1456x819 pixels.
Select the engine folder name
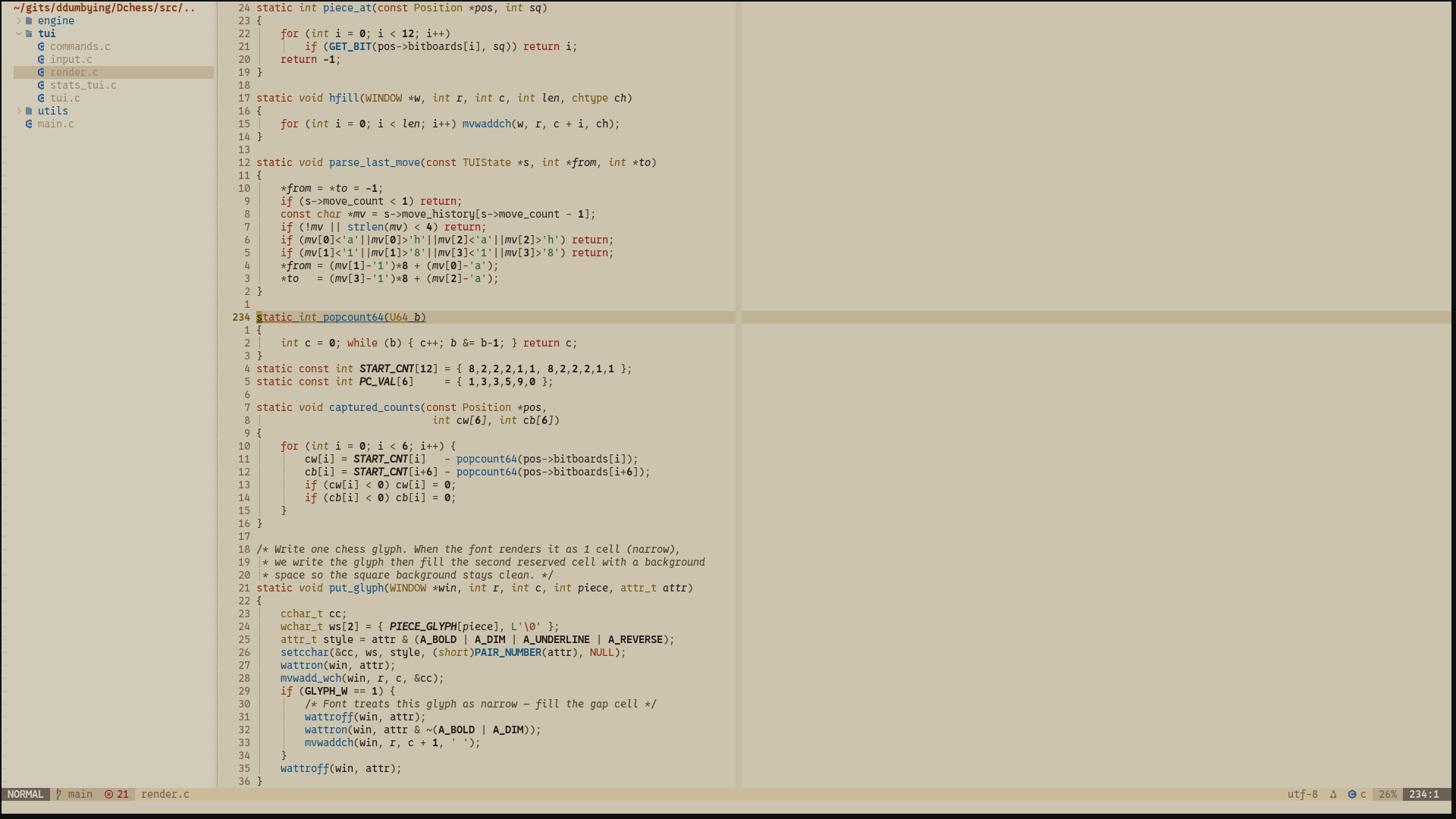(x=56, y=20)
